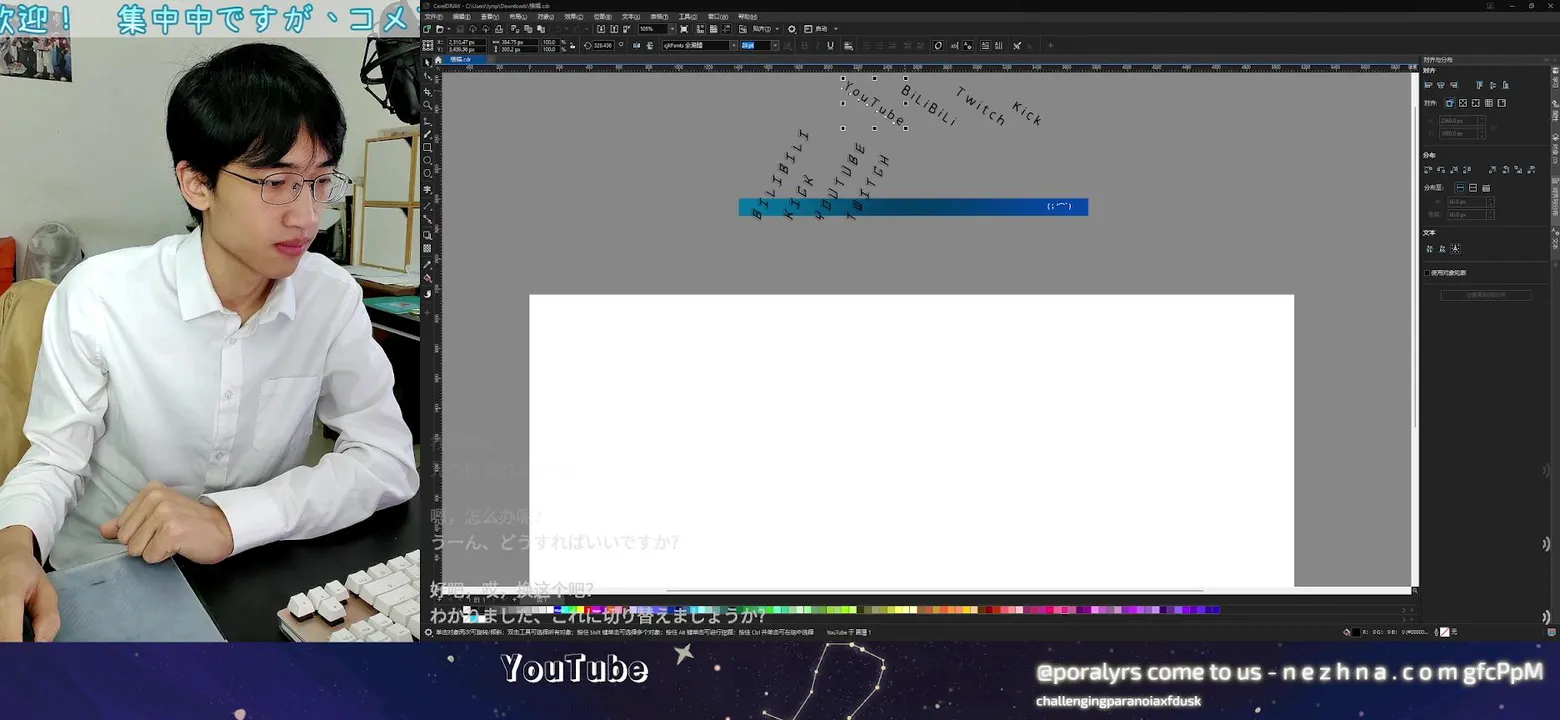Open the 对象 menu
The width and height of the screenshot is (1560, 720).
click(x=545, y=17)
